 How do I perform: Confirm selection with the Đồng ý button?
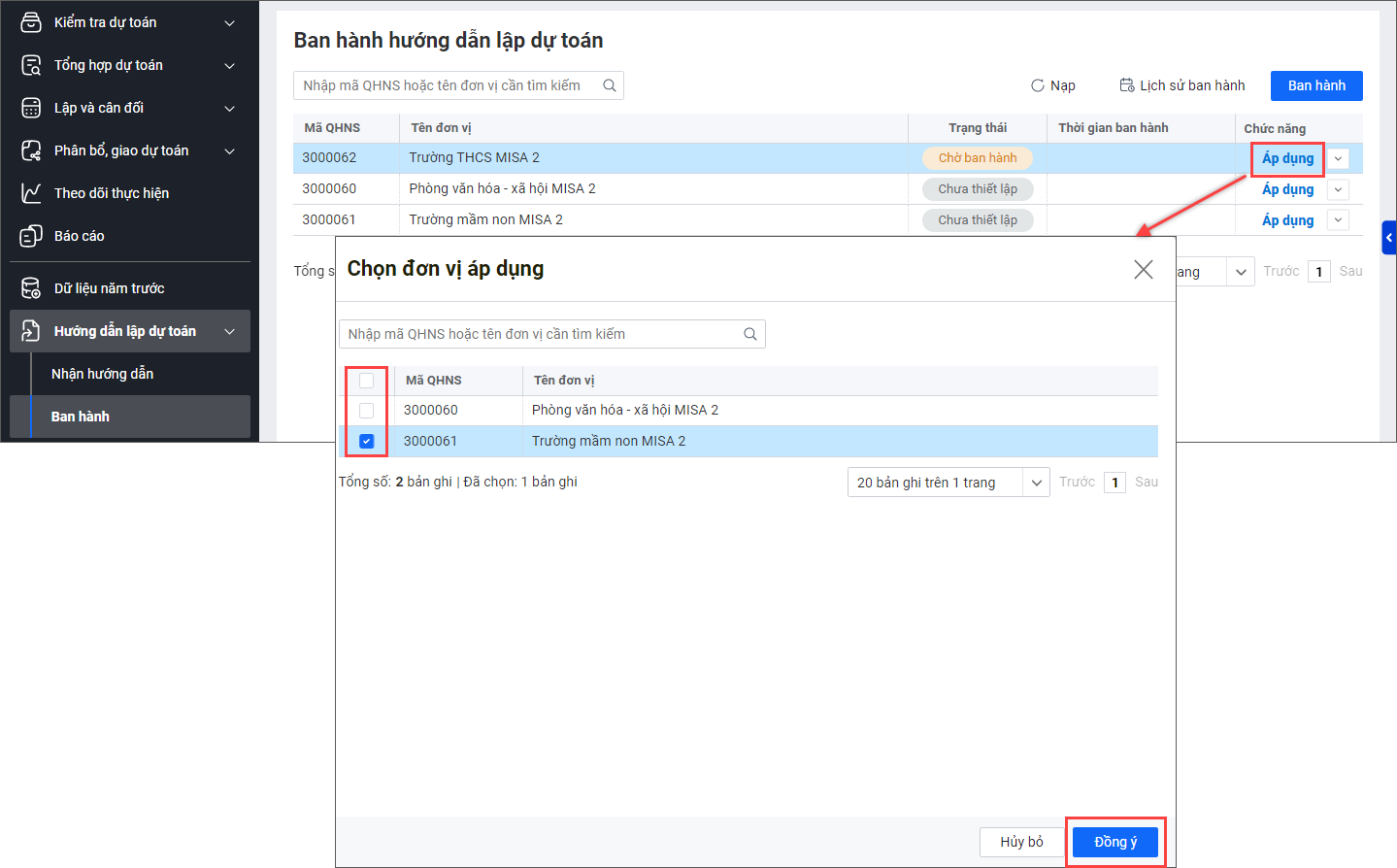pos(1114,842)
